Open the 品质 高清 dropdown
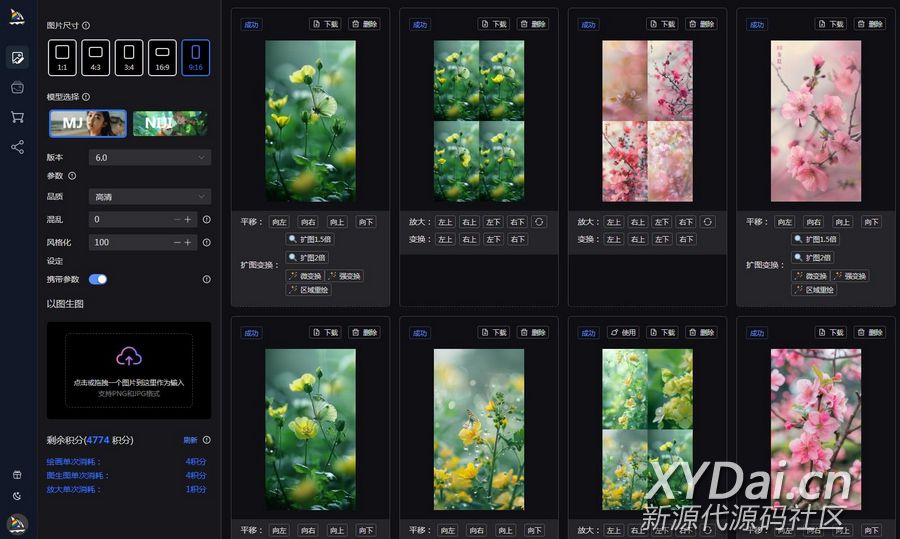The height and width of the screenshot is (539, 900). click(x=149, y=197)
